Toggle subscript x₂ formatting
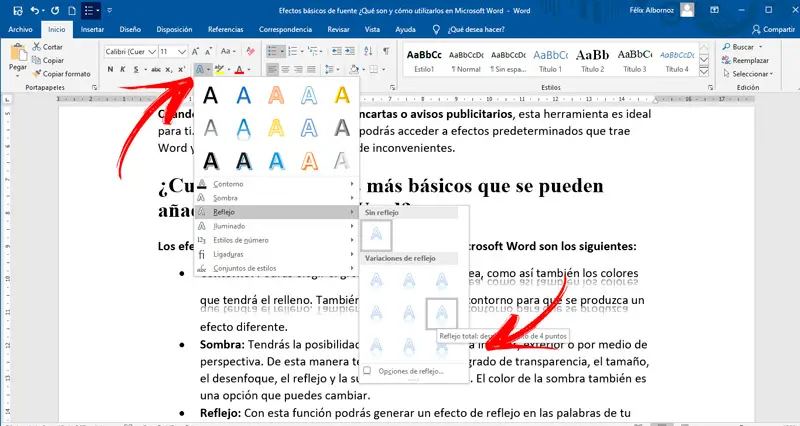 169,69
